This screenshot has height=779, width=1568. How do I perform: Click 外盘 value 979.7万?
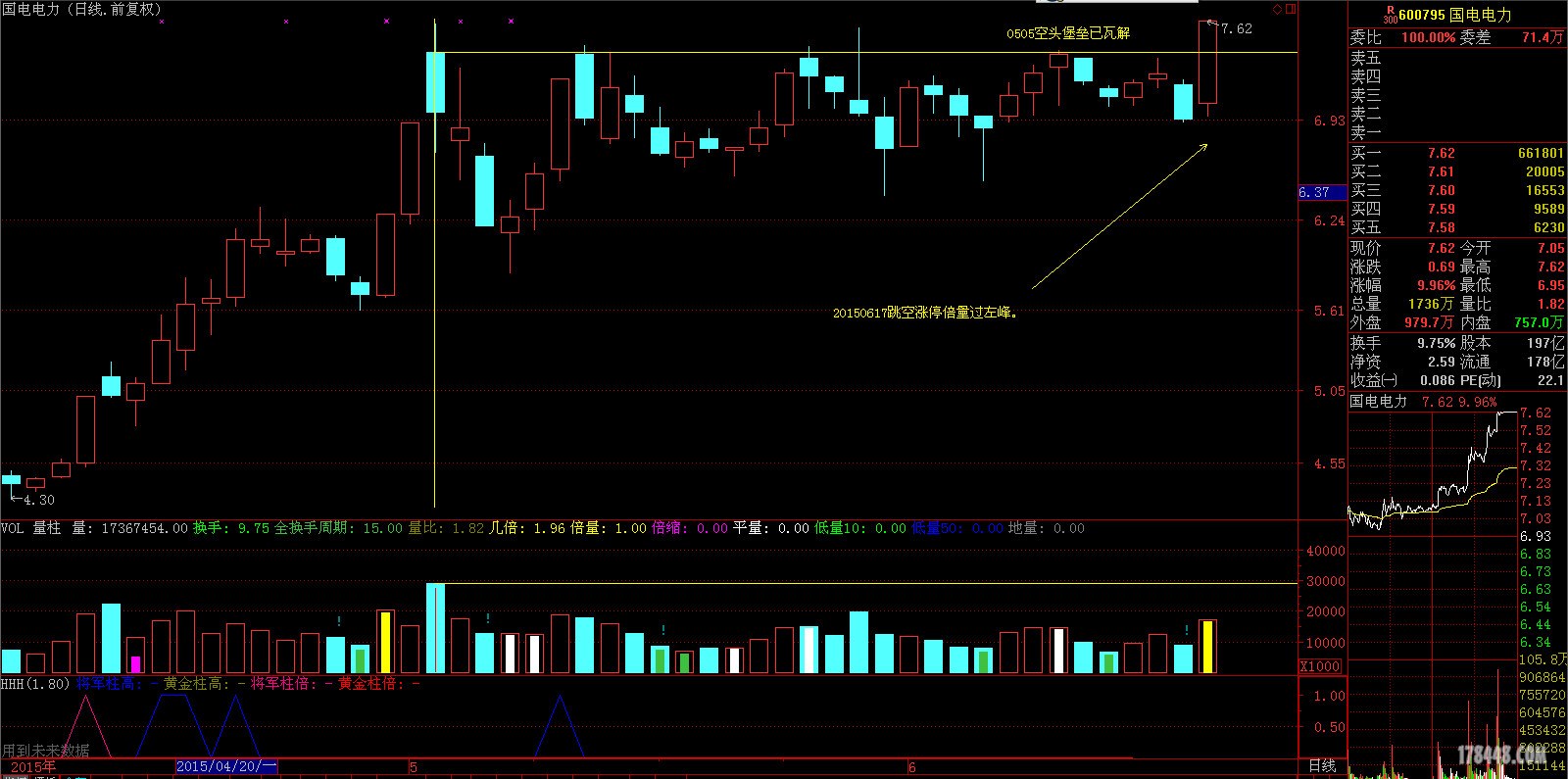[x=1429, y=322]
